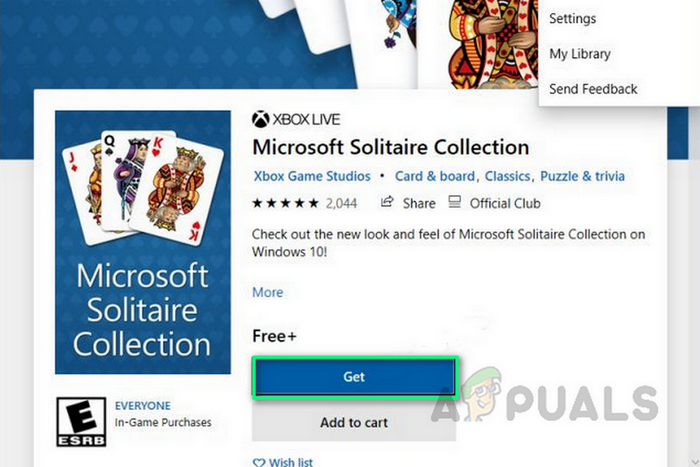Click the Share arrow icon
The height and width of the screenshot is (467, 700).
[x=387, y=202]
